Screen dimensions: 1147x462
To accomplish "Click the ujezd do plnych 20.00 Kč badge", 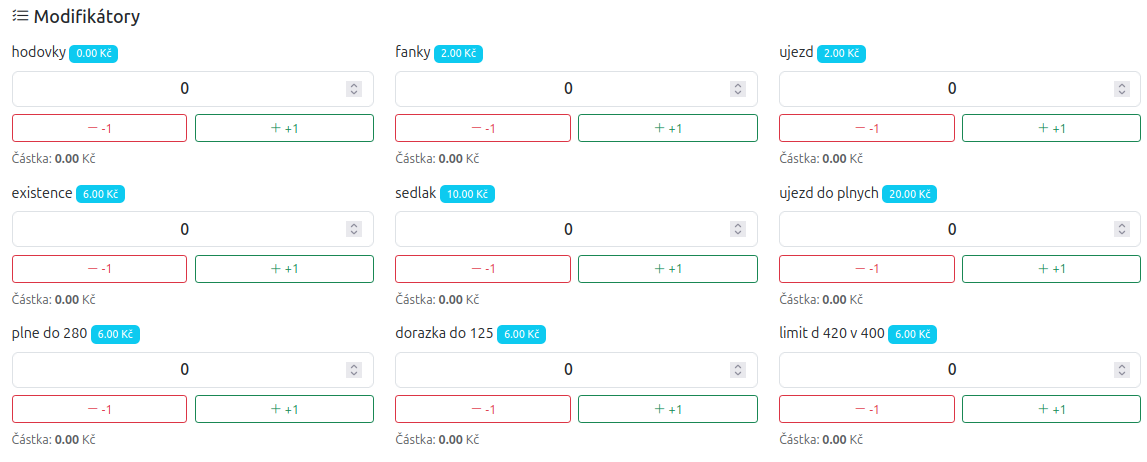I will 910,194.
